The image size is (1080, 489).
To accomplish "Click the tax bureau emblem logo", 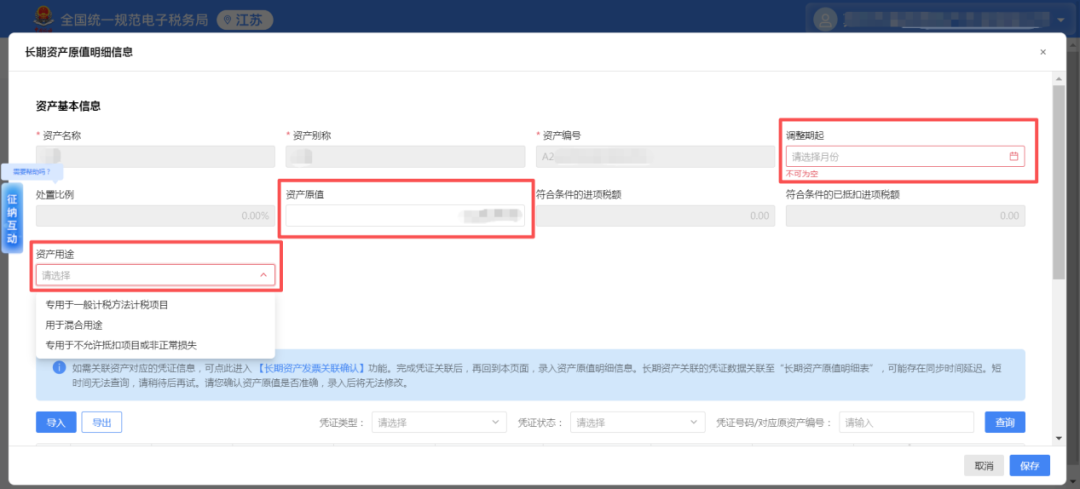I will (x=44, y=19).
